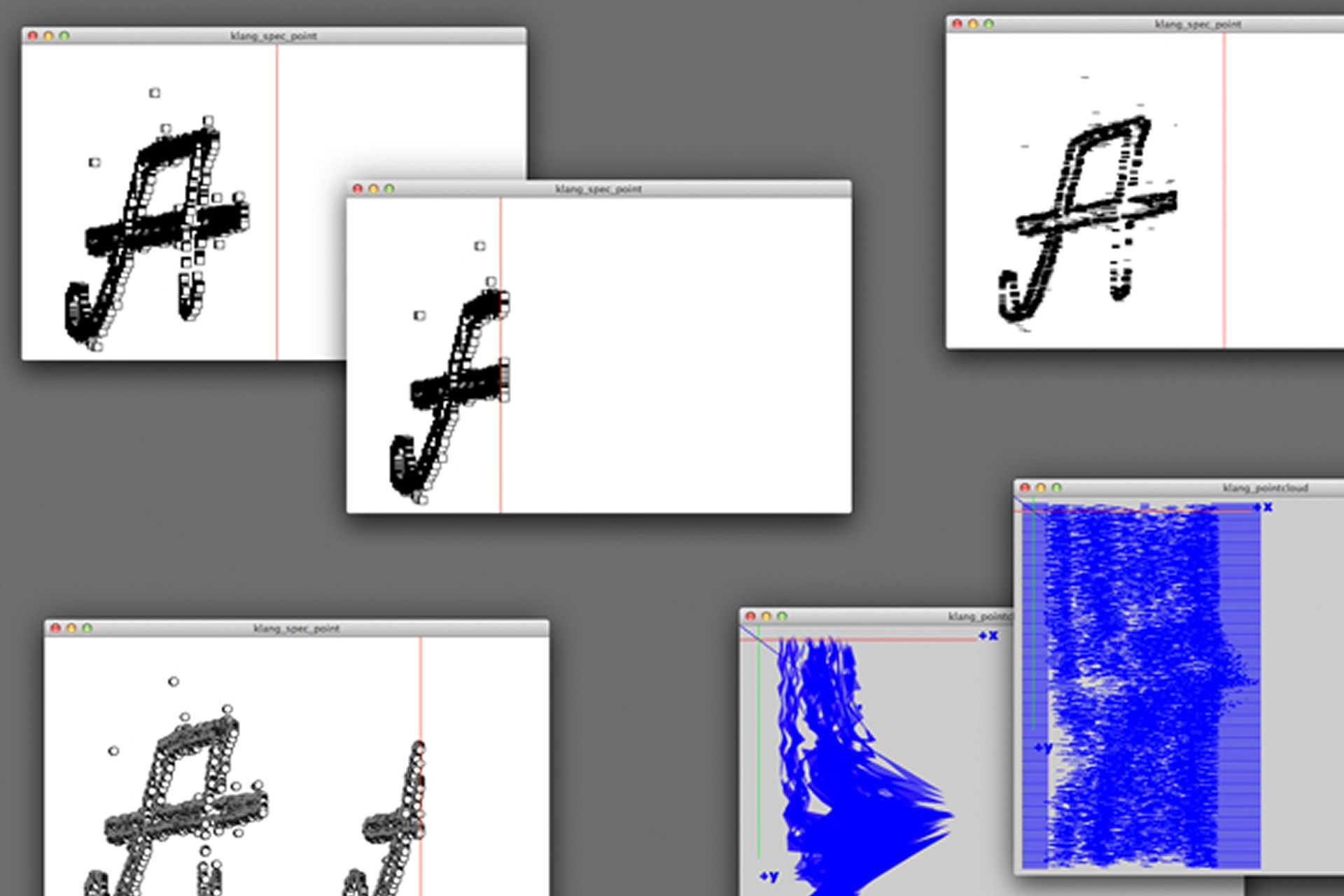Close the klang_pointcloud window with the dense blue block
The width and height of the screenshot is (1344, 896).
(x=1025, y=488)
